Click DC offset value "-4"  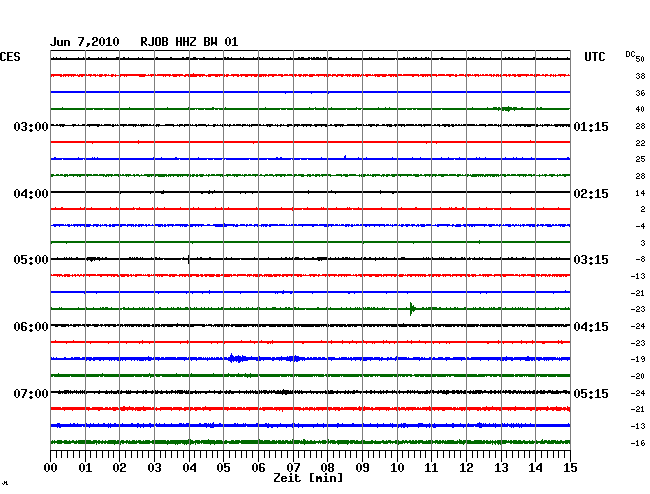pos(640,226)
